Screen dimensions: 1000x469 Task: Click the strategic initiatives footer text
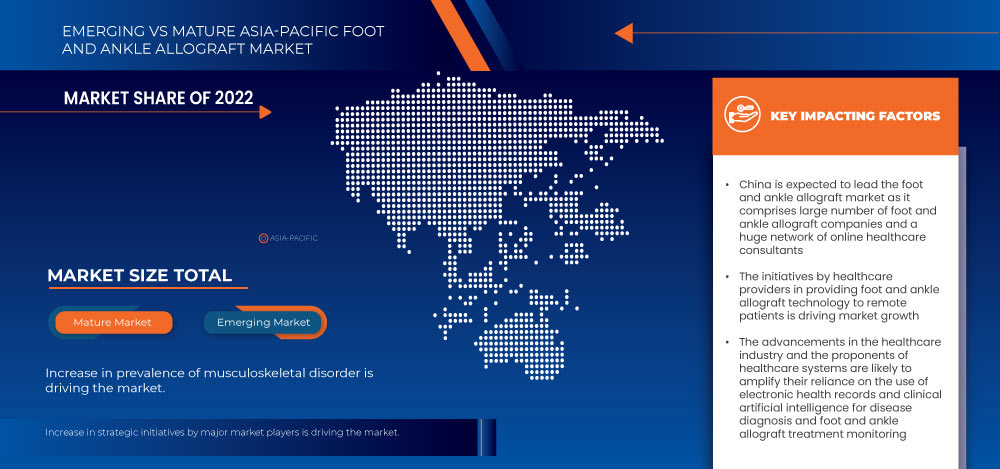pyautogui.click(x=222, y=432)
